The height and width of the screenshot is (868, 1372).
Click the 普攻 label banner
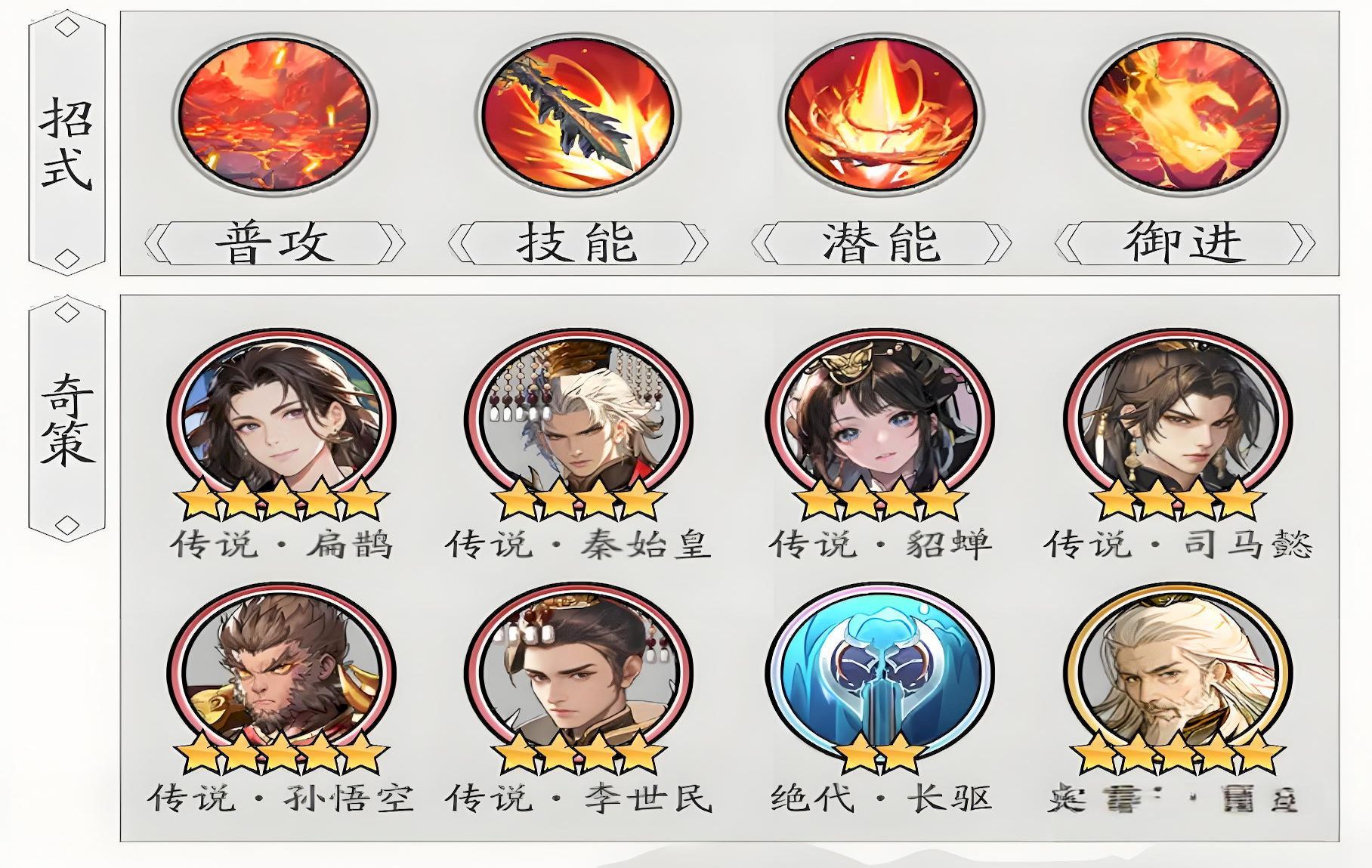[274, 243]
